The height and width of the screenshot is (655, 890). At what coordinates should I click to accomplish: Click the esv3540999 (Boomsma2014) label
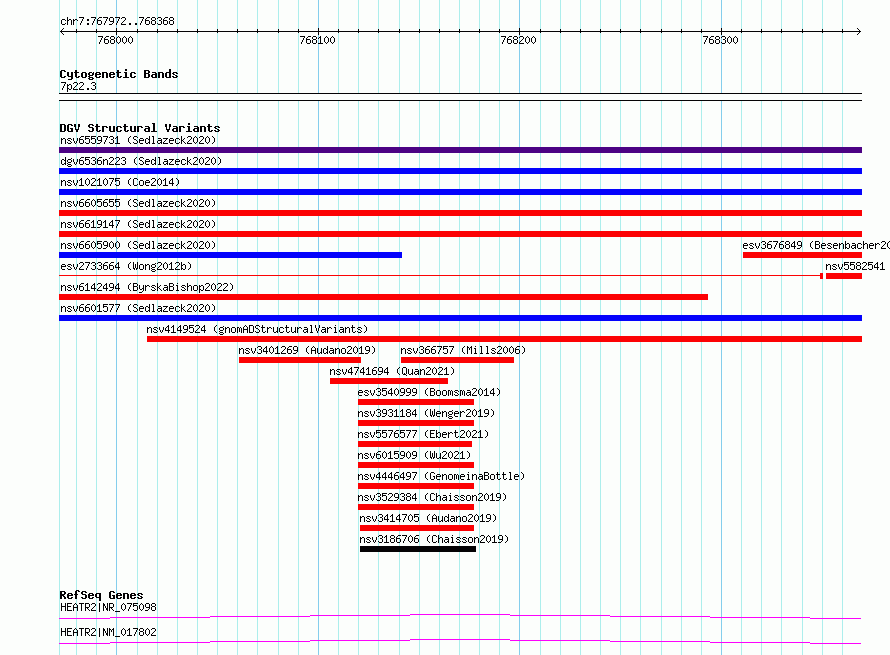(429, 392)
